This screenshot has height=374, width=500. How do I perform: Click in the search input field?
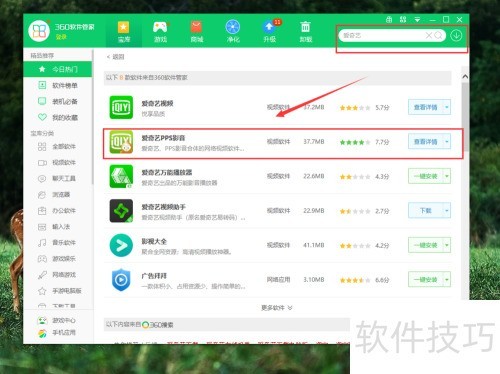[383, 35]
